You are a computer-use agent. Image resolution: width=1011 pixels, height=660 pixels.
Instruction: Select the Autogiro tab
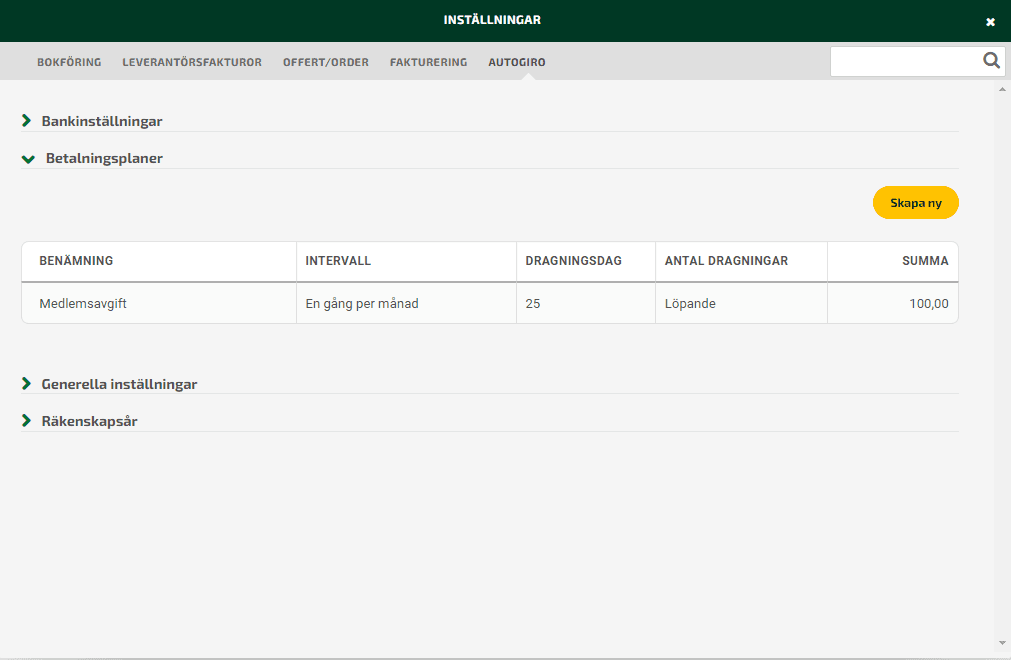[516, 62]
